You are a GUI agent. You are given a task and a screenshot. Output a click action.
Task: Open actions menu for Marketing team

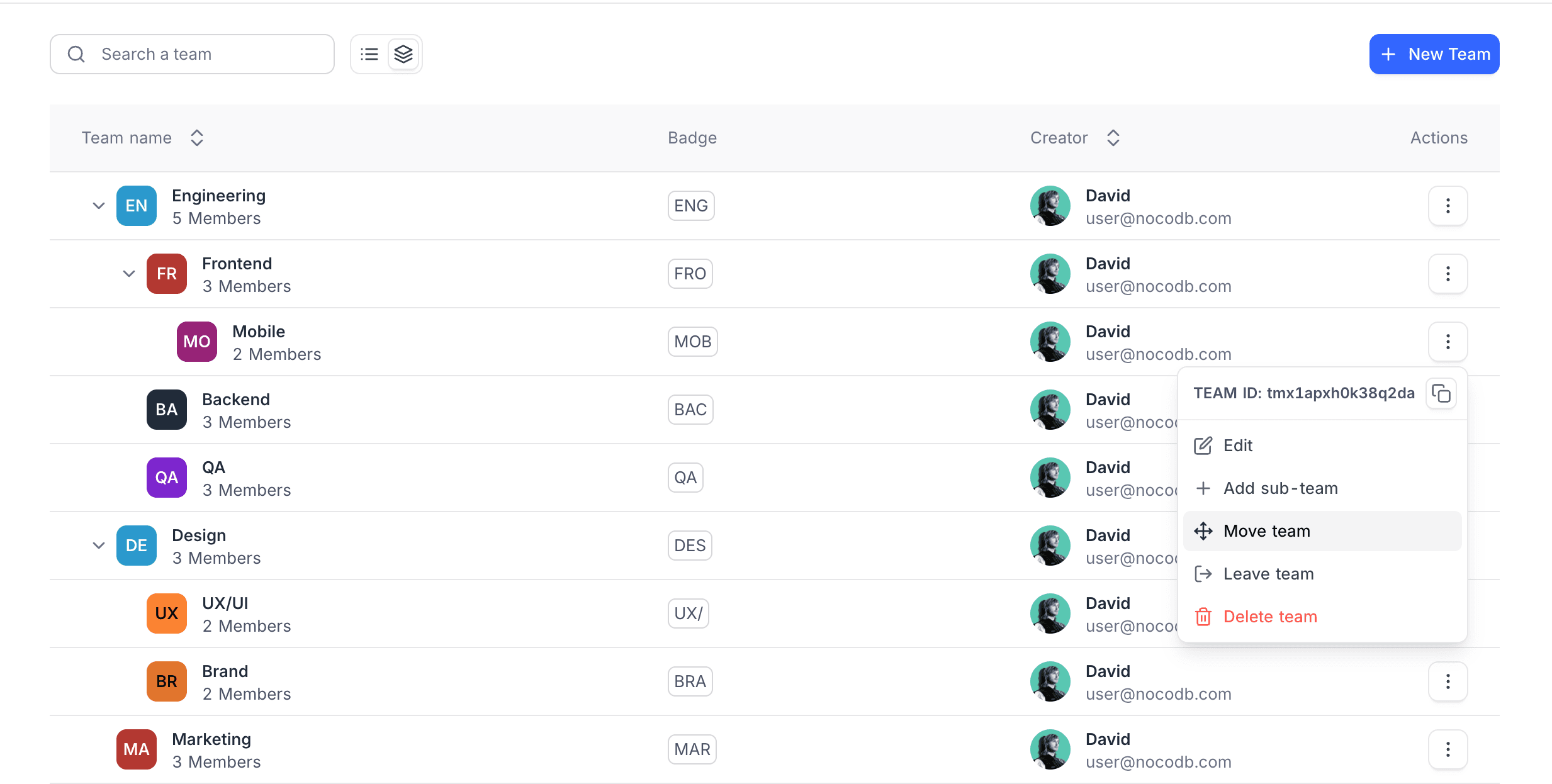1448,749
